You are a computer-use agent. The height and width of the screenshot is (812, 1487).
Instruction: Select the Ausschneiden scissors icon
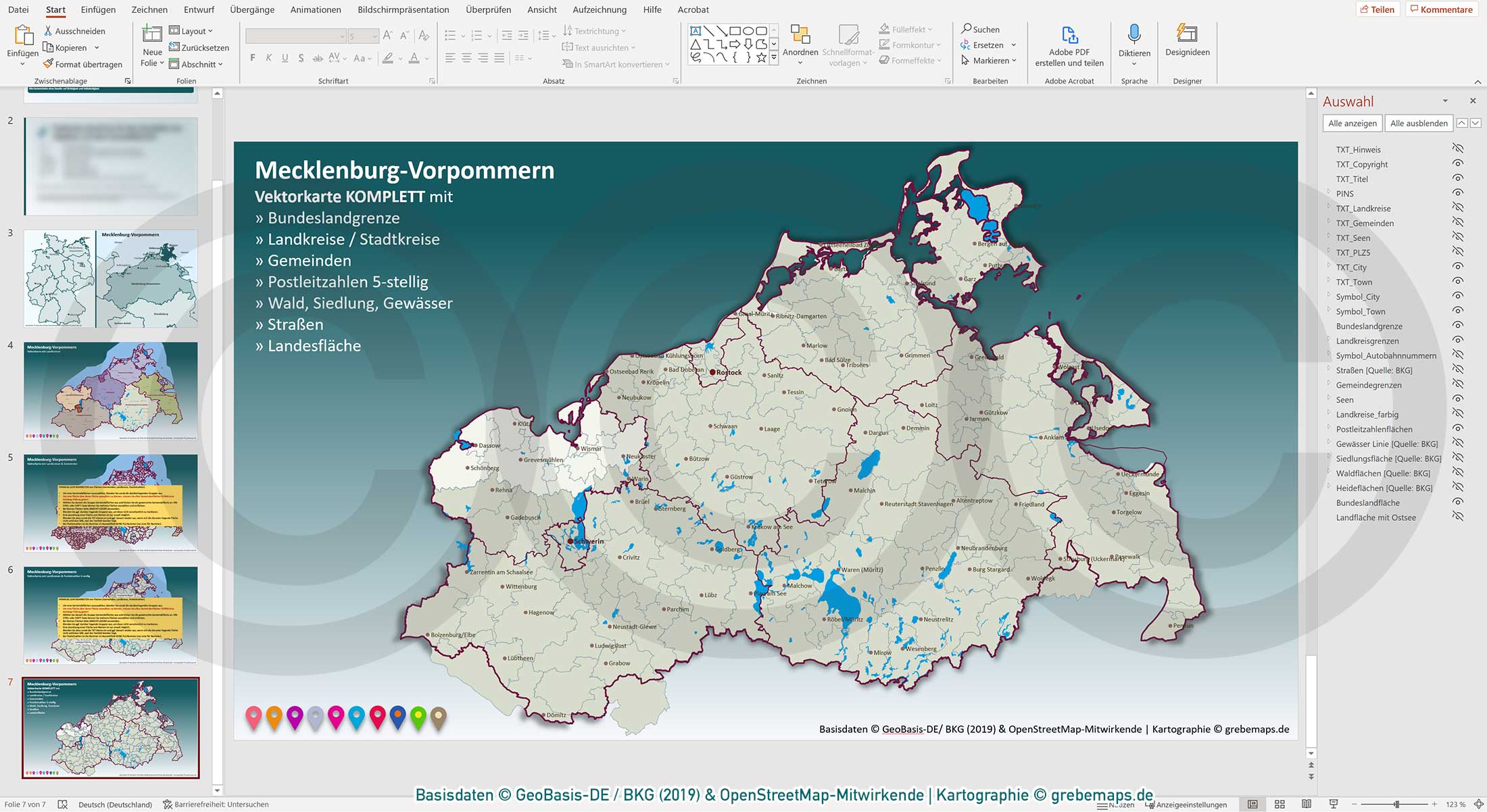point(48,30)
